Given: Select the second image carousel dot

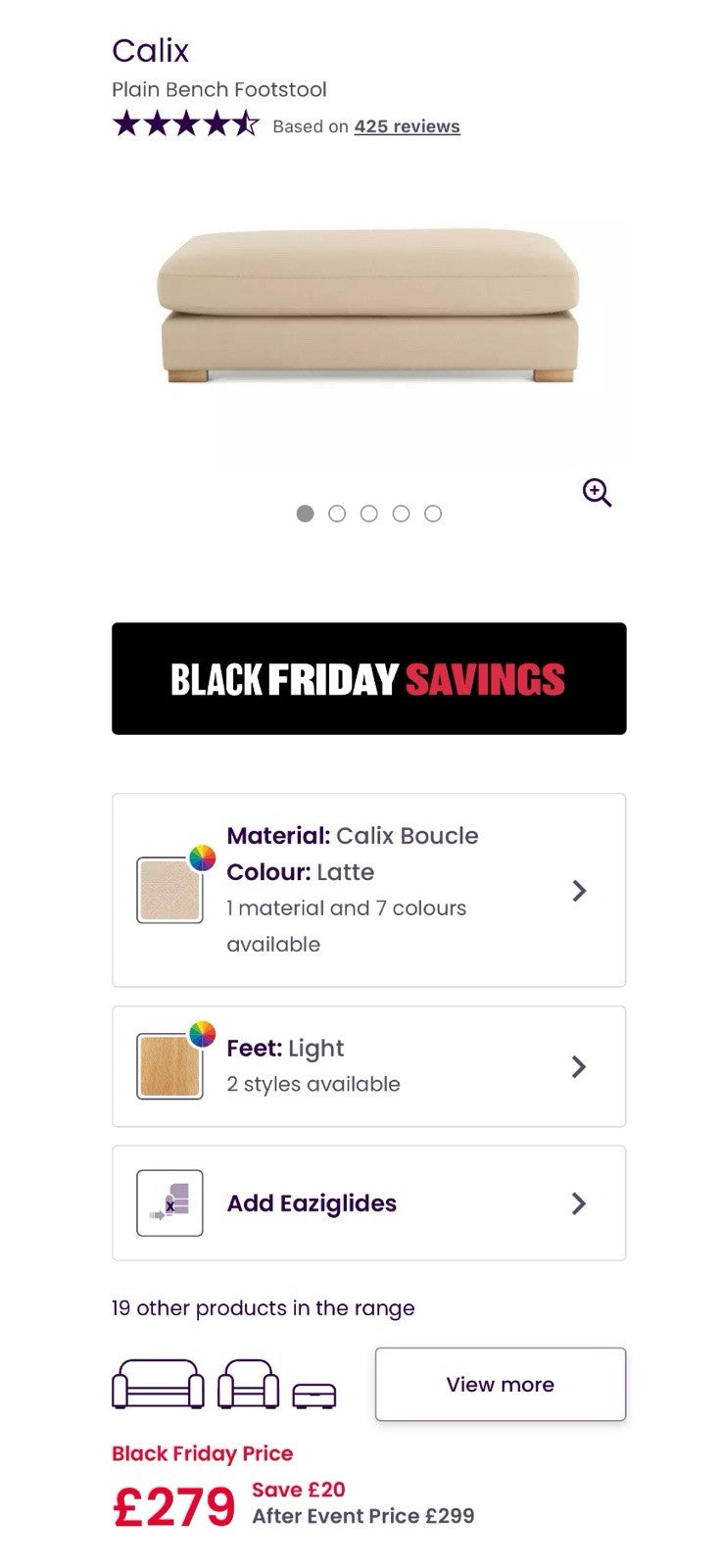Looking at the screenshot, I should click(337, 514).
